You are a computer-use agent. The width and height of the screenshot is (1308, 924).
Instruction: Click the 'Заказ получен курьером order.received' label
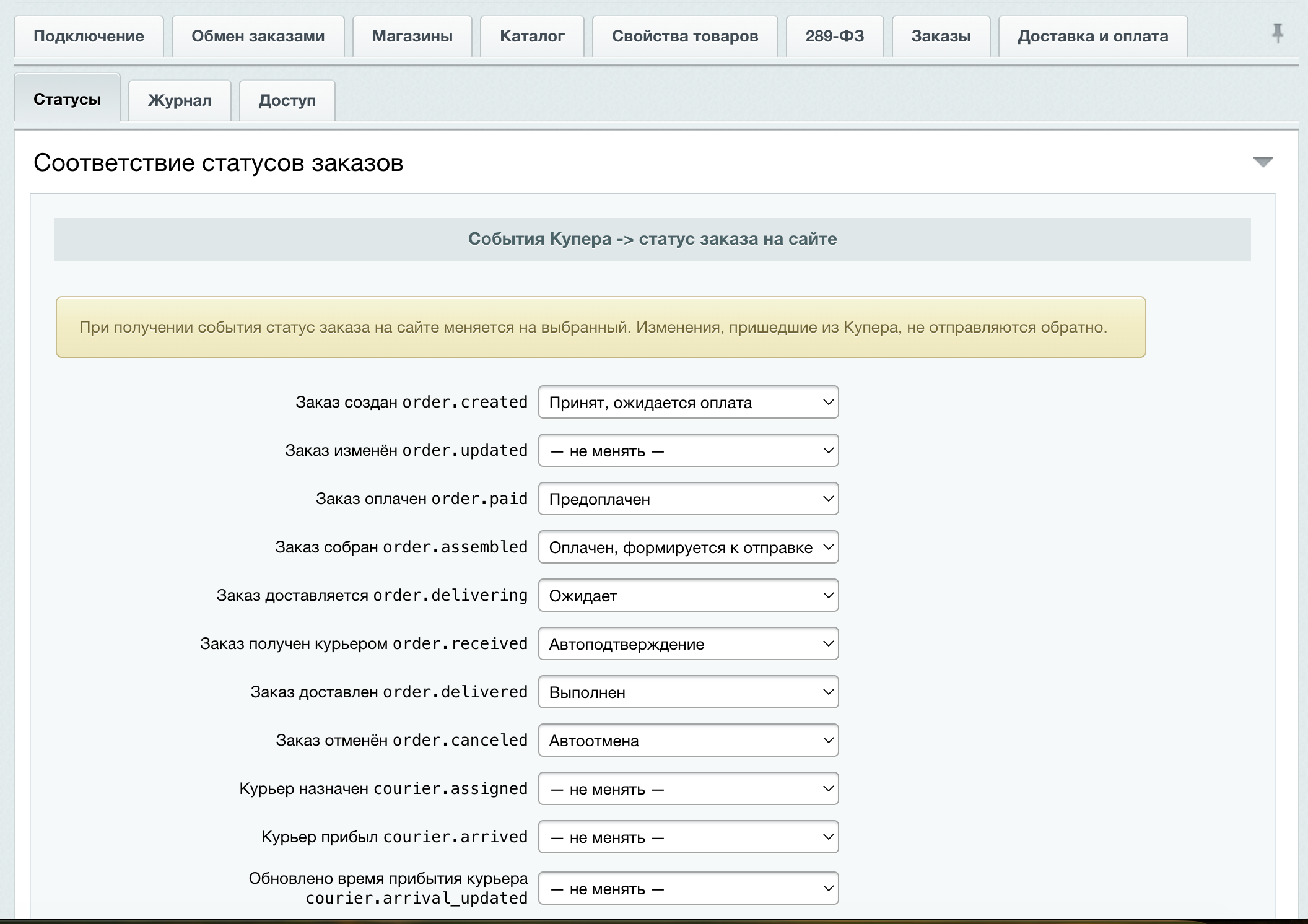364,644
